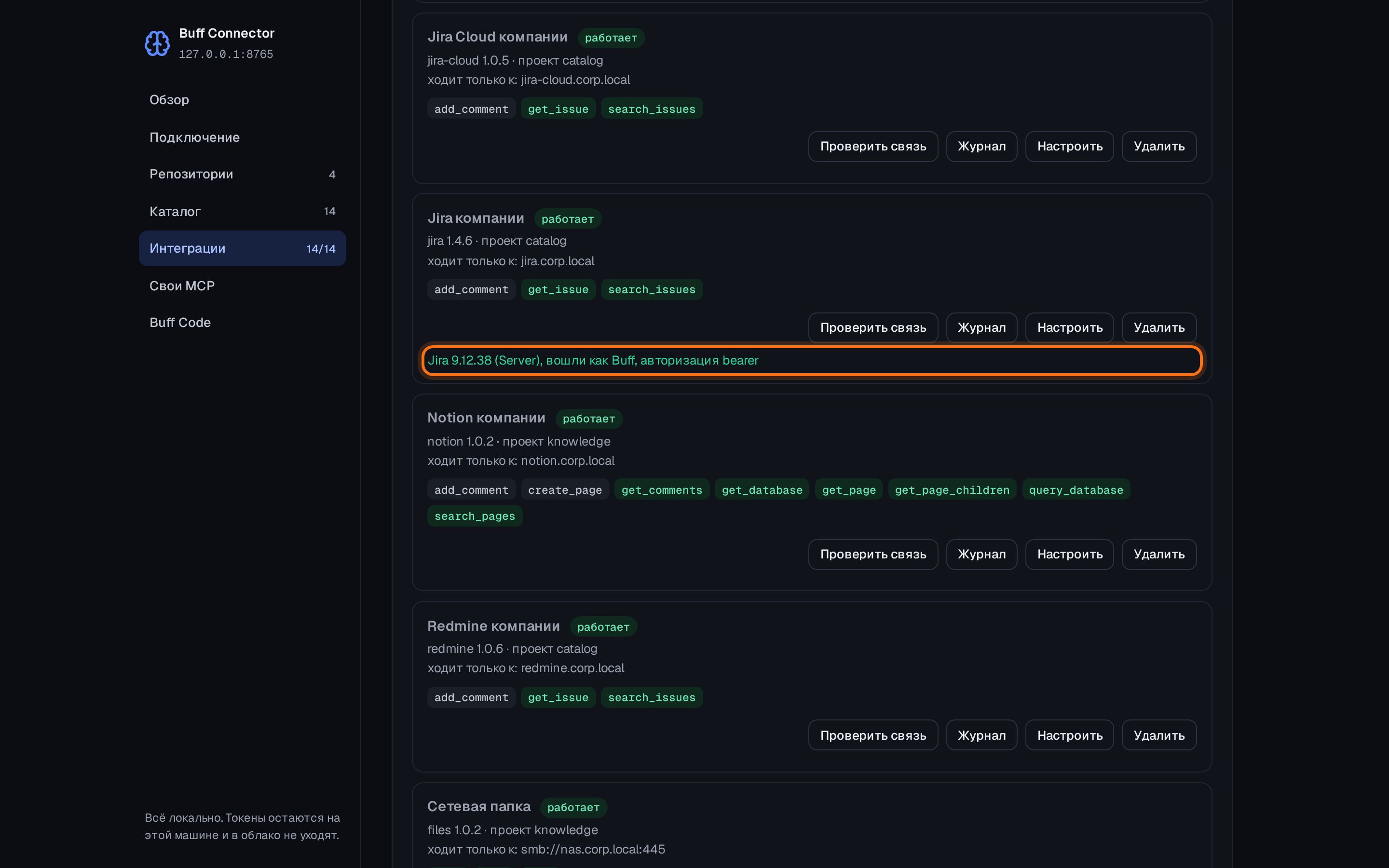1389x868 pixels.
Task: Click the Jira 9.12.38 (Server) status message
Action: [593, 361]
